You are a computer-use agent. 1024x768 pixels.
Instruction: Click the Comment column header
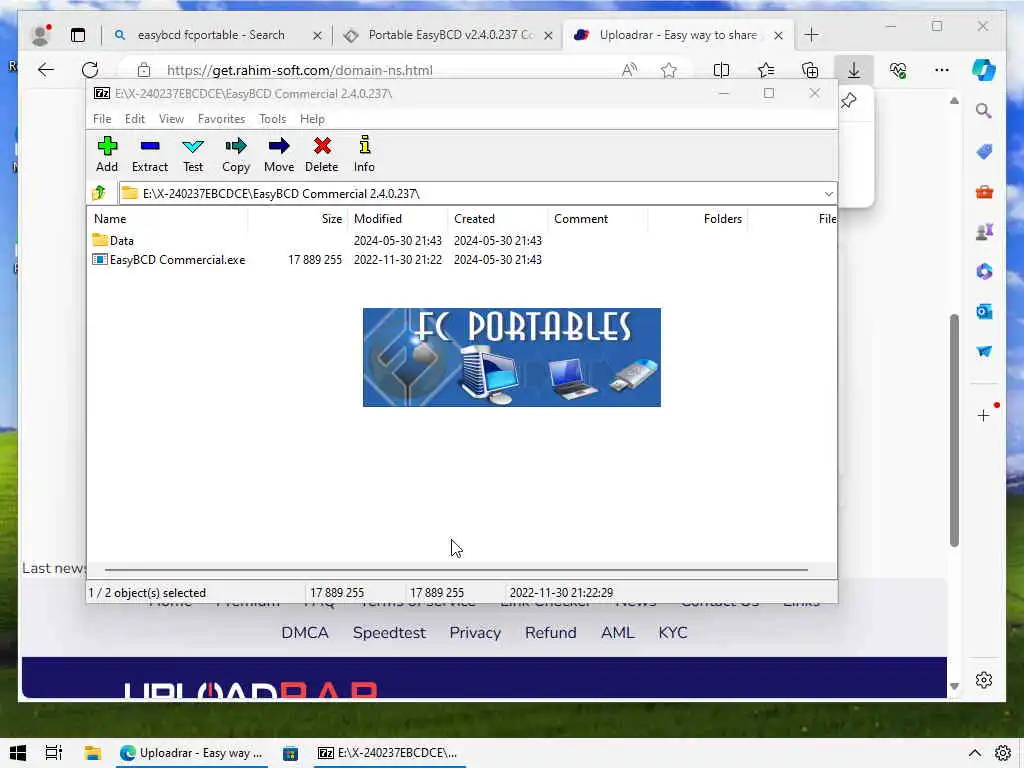pos(598,219)
